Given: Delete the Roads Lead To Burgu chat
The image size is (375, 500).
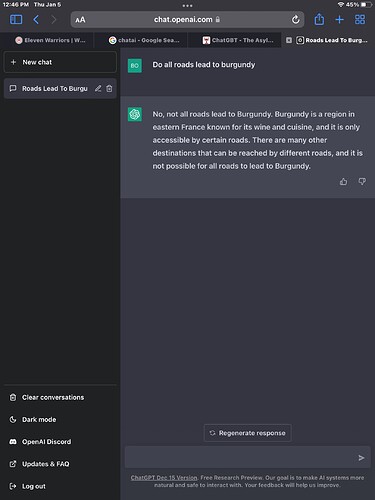Looking at the screenshot, I should [x=109, y=89].
